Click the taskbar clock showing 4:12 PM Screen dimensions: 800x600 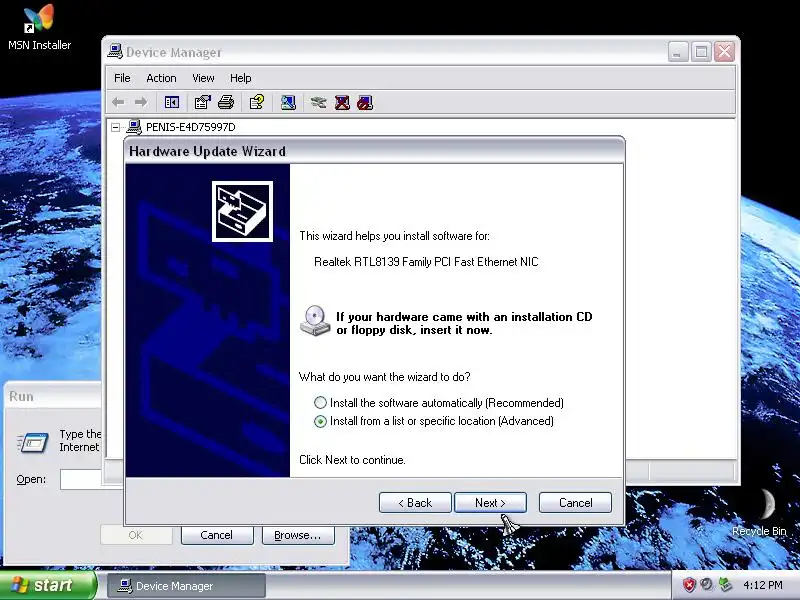pyautogui.click(x=763, y=585)
